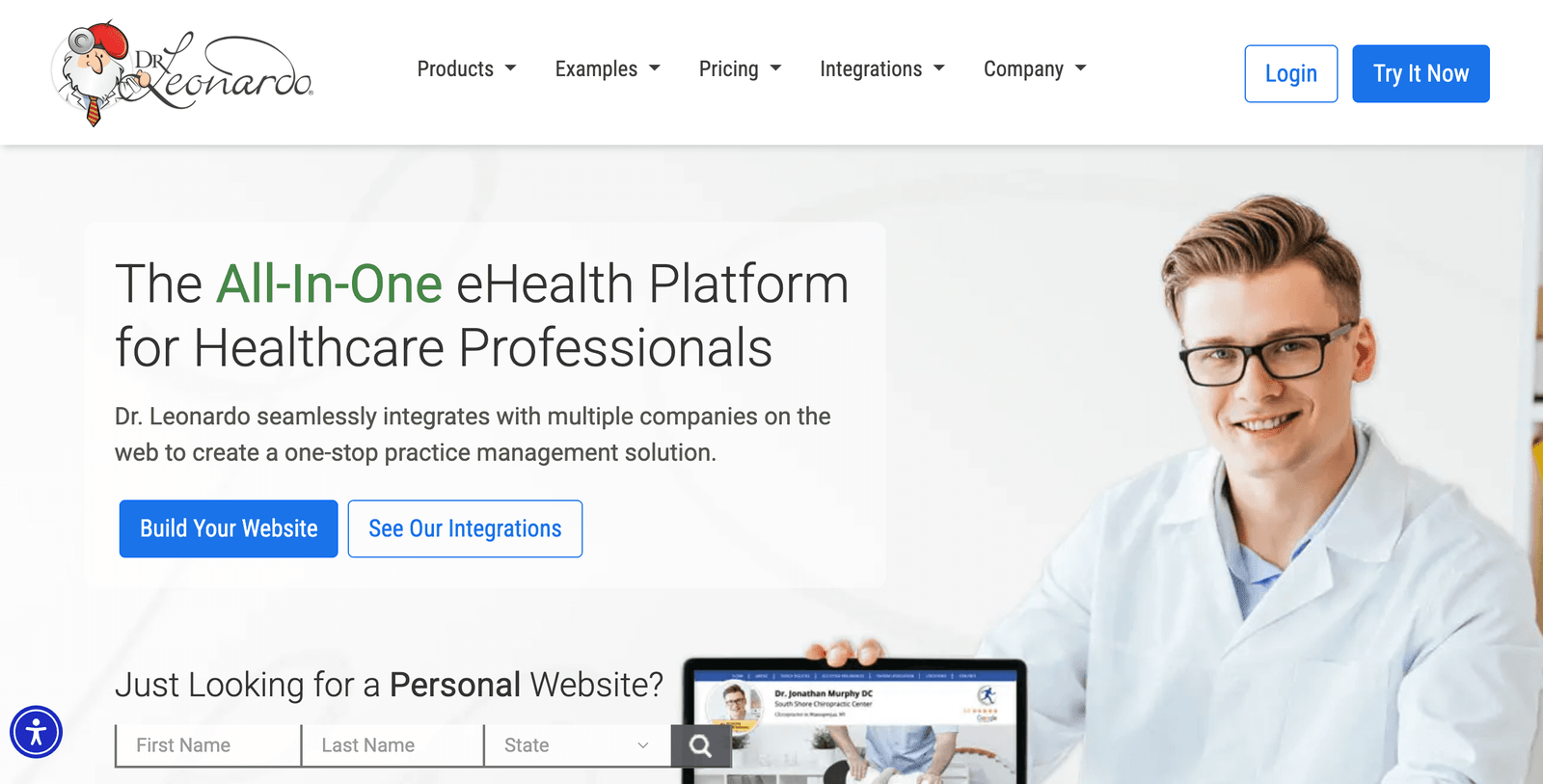
Task: Click the Dr. Leonardo logo
Action: (x=182, y=72)
